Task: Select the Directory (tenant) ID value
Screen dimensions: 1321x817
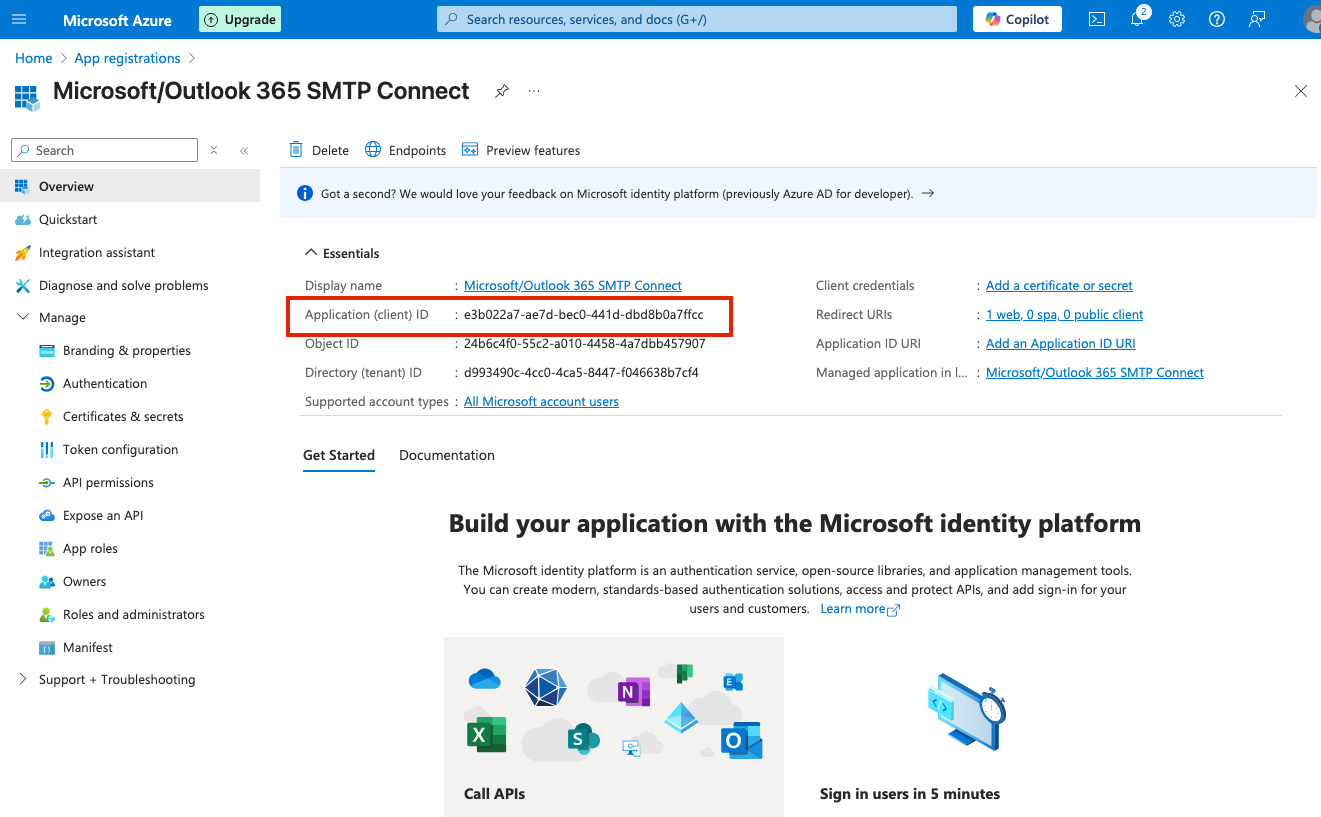Action: click(x=581, y=372)
